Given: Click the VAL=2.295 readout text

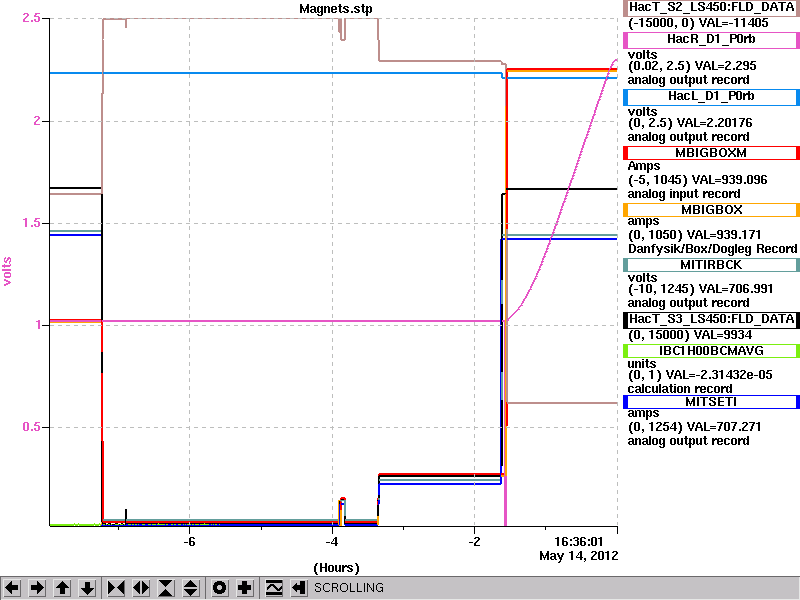Looking at the screenshot, I should (x=727, y=66).
